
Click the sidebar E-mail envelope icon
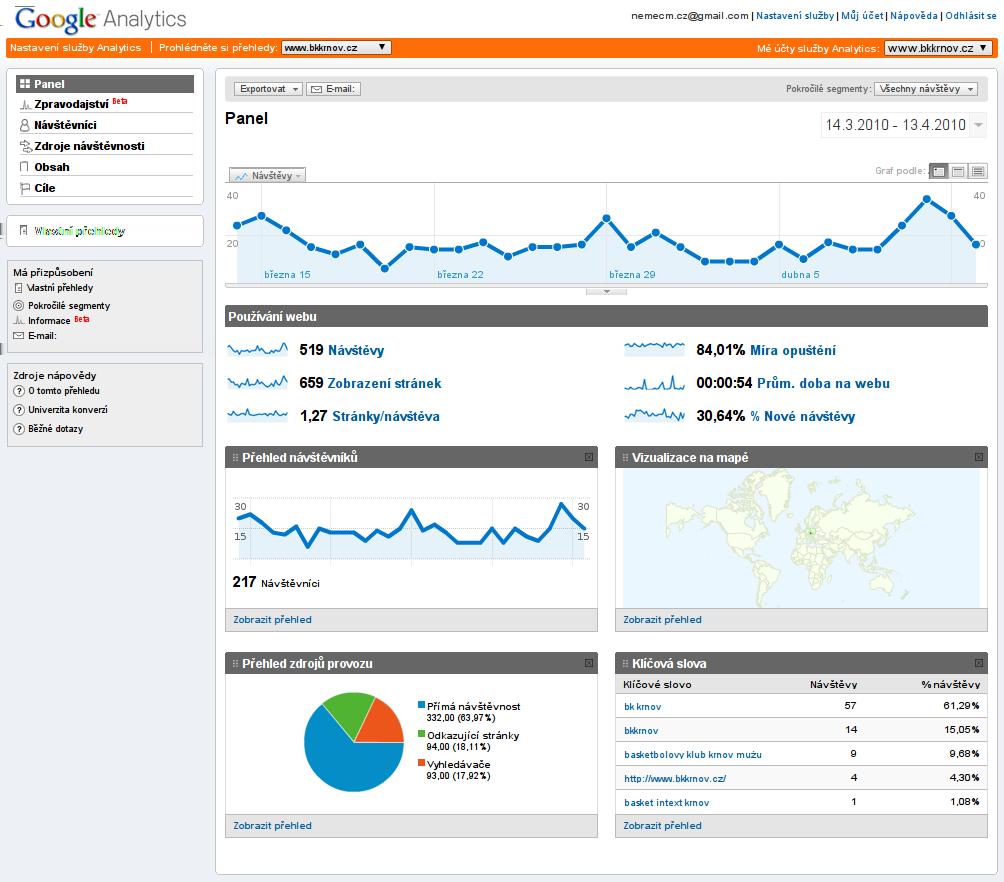point(19,336)
